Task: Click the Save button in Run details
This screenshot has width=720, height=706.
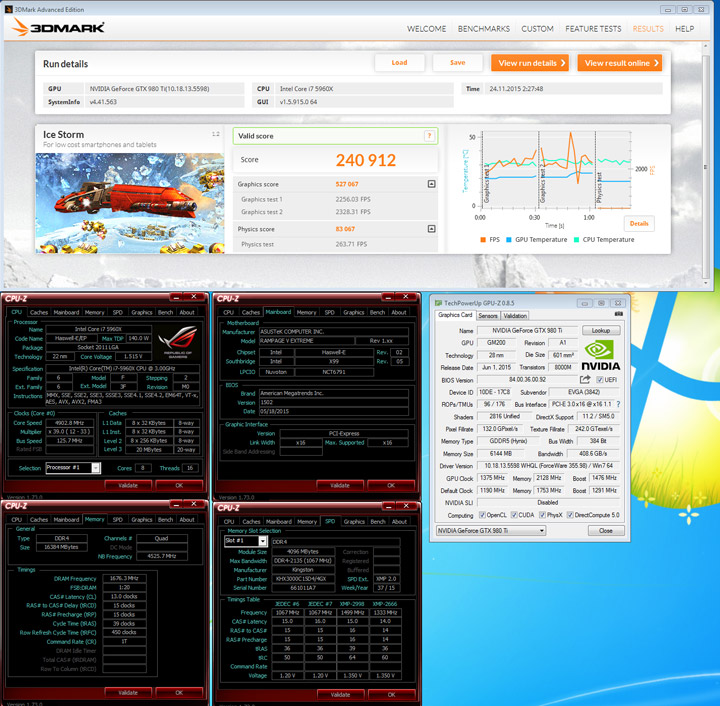Action: click(x=457, y=63)
